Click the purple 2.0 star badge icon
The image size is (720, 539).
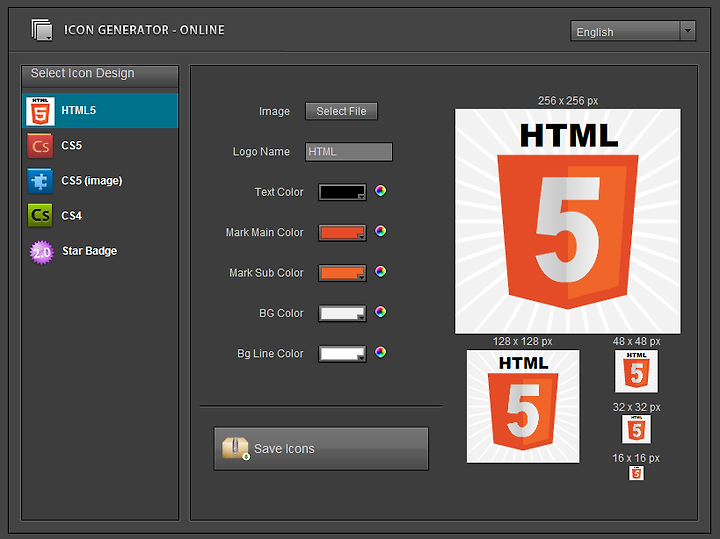(42, 252)
